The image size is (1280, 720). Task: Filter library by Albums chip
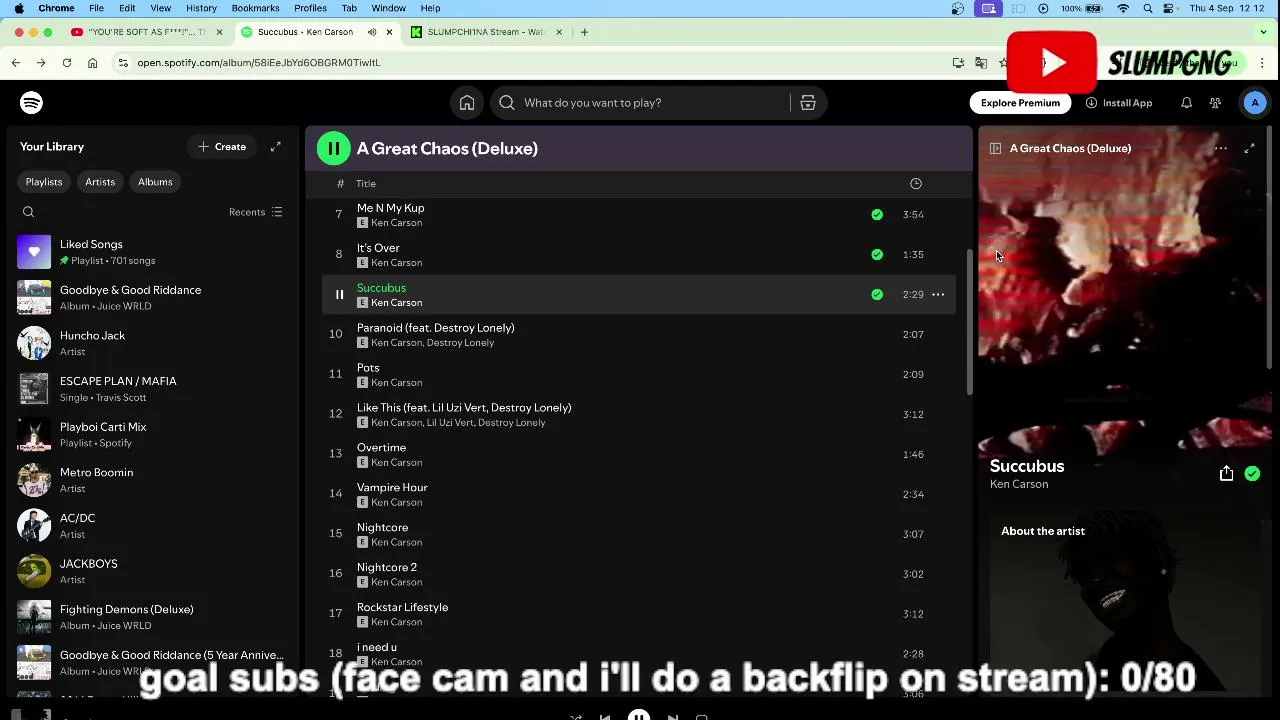tap(155, 182)
